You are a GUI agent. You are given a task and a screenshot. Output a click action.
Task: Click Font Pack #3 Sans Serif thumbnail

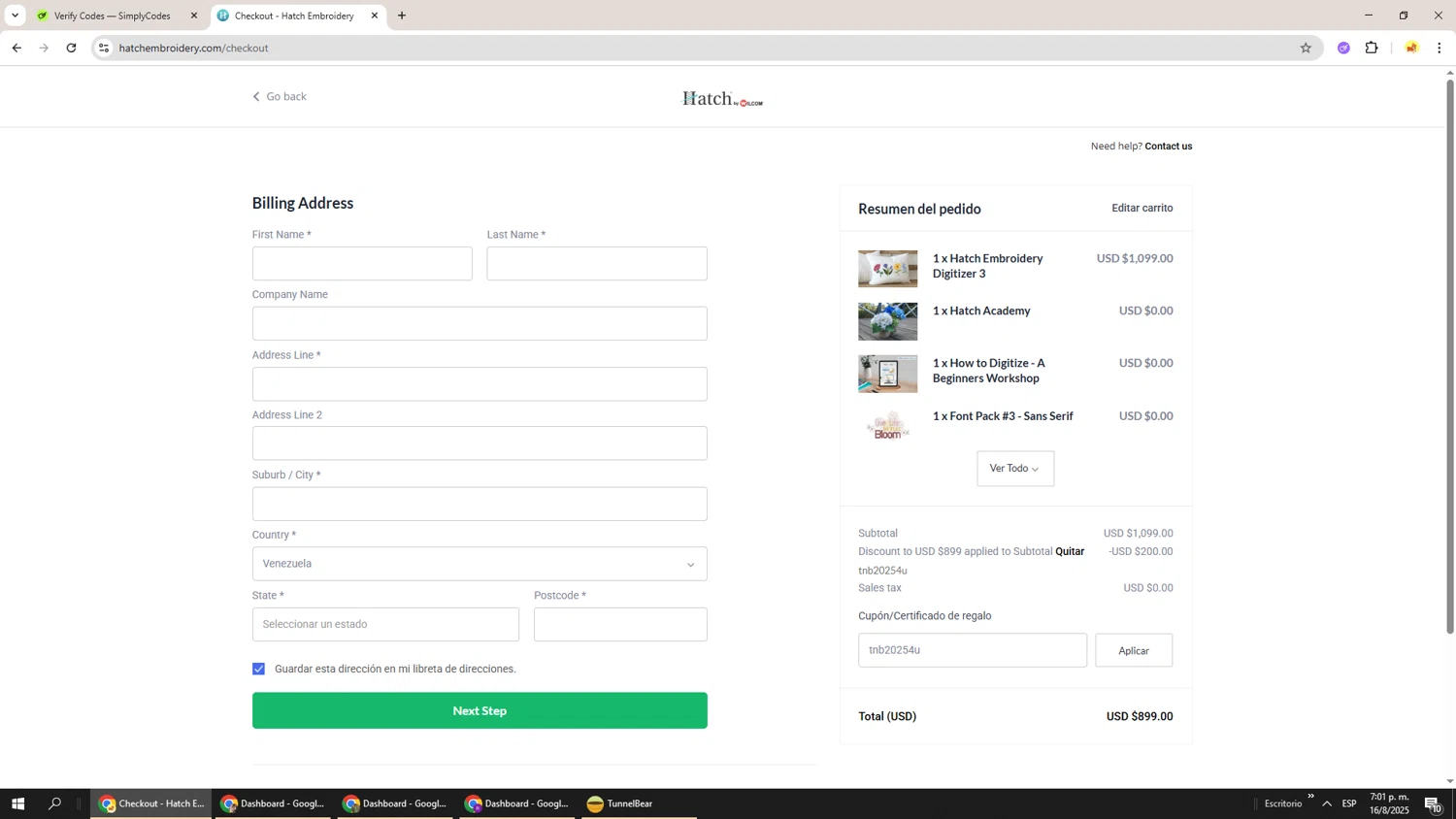887,426
